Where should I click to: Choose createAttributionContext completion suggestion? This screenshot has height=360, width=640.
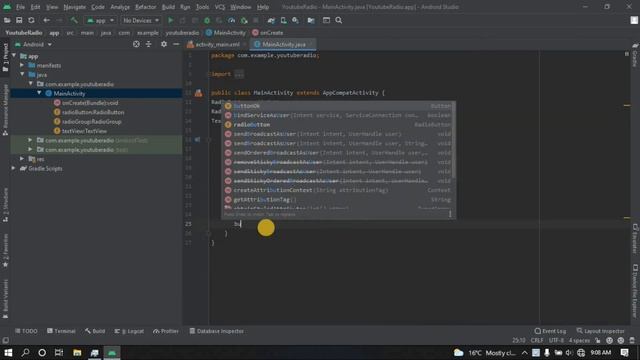tap(338, 190)
